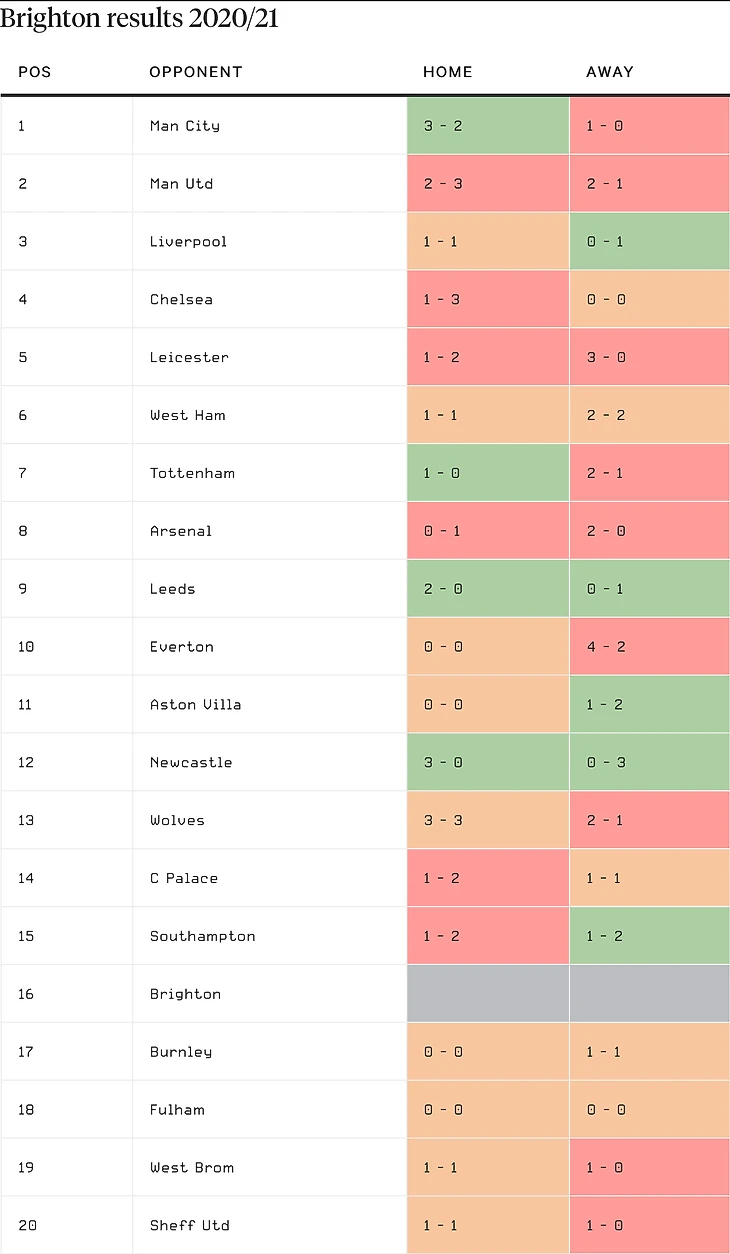Click the Brighton results 2020/21 title
Screen dimensions: 730x1254
[139, 19]
